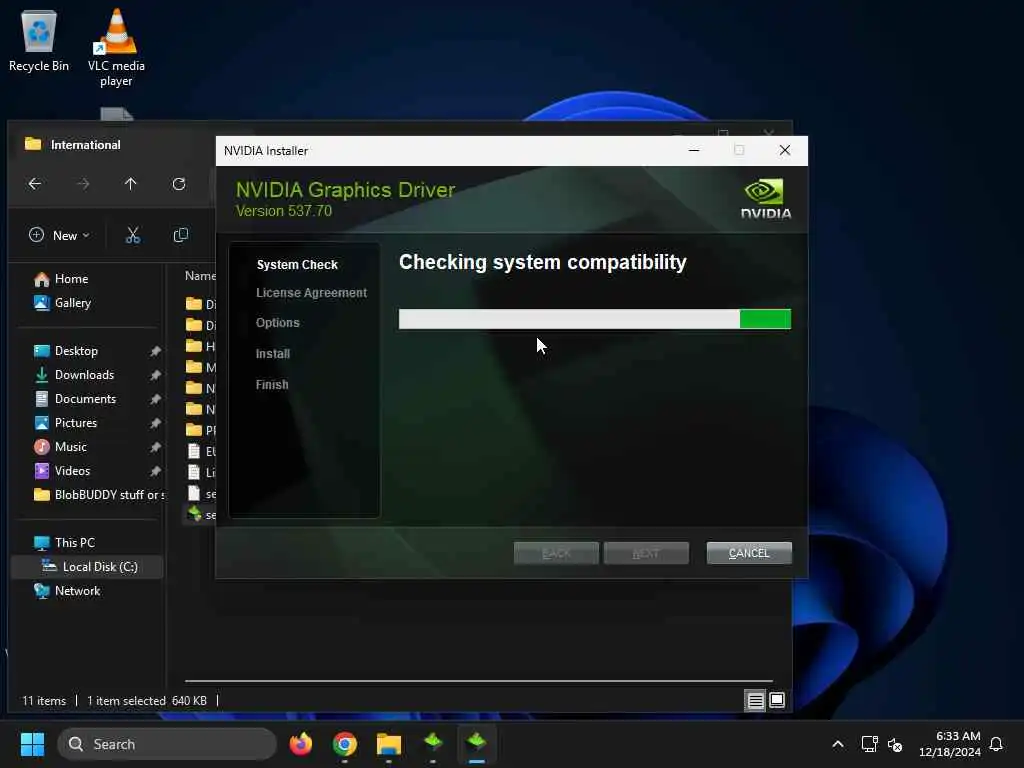Unpin Videos using its pin icon
This screenshot has width=1024, height=768.
pos(155,471)
